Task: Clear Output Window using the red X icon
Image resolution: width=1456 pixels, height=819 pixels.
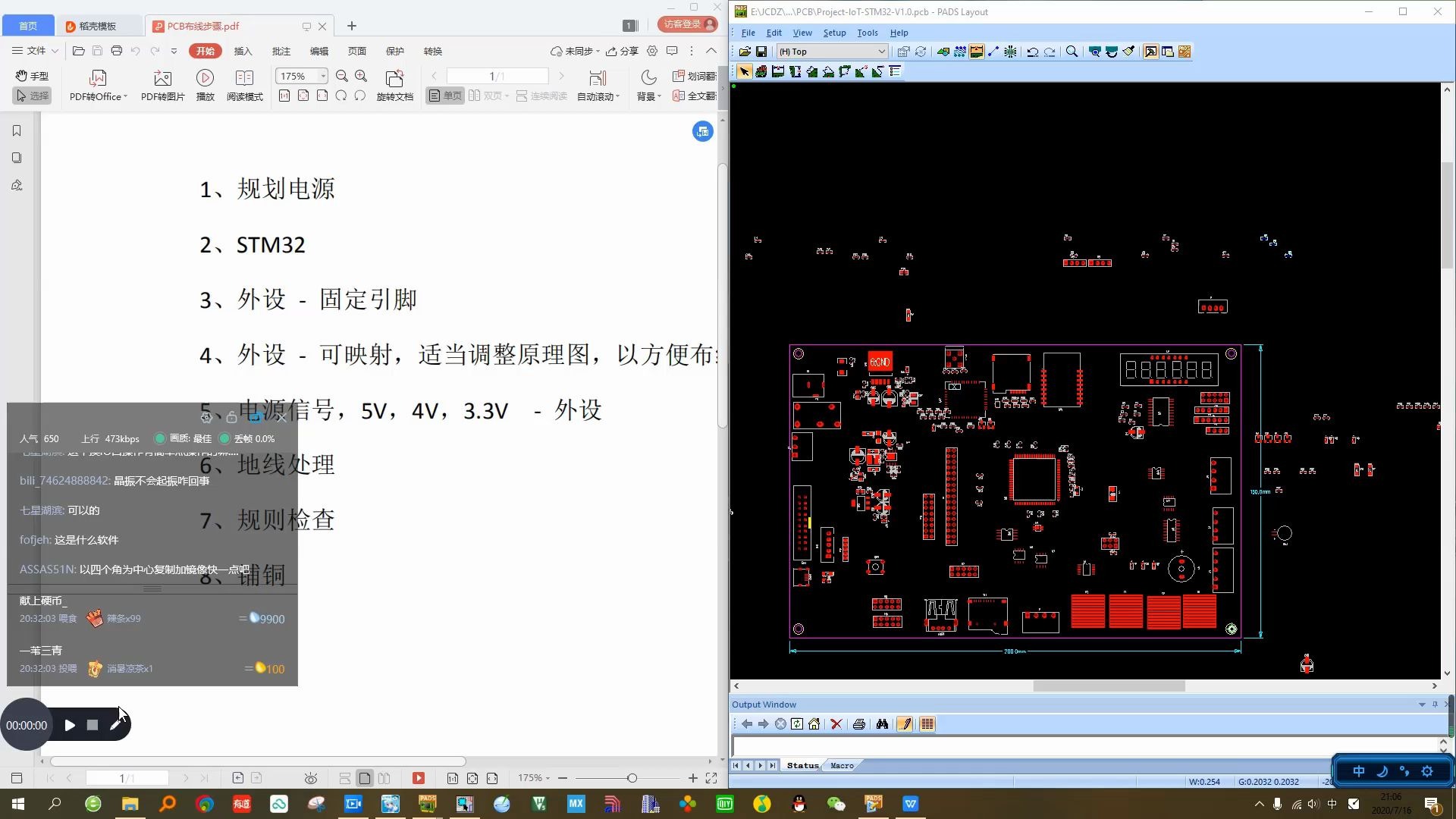Action: (x=836, y=724)
